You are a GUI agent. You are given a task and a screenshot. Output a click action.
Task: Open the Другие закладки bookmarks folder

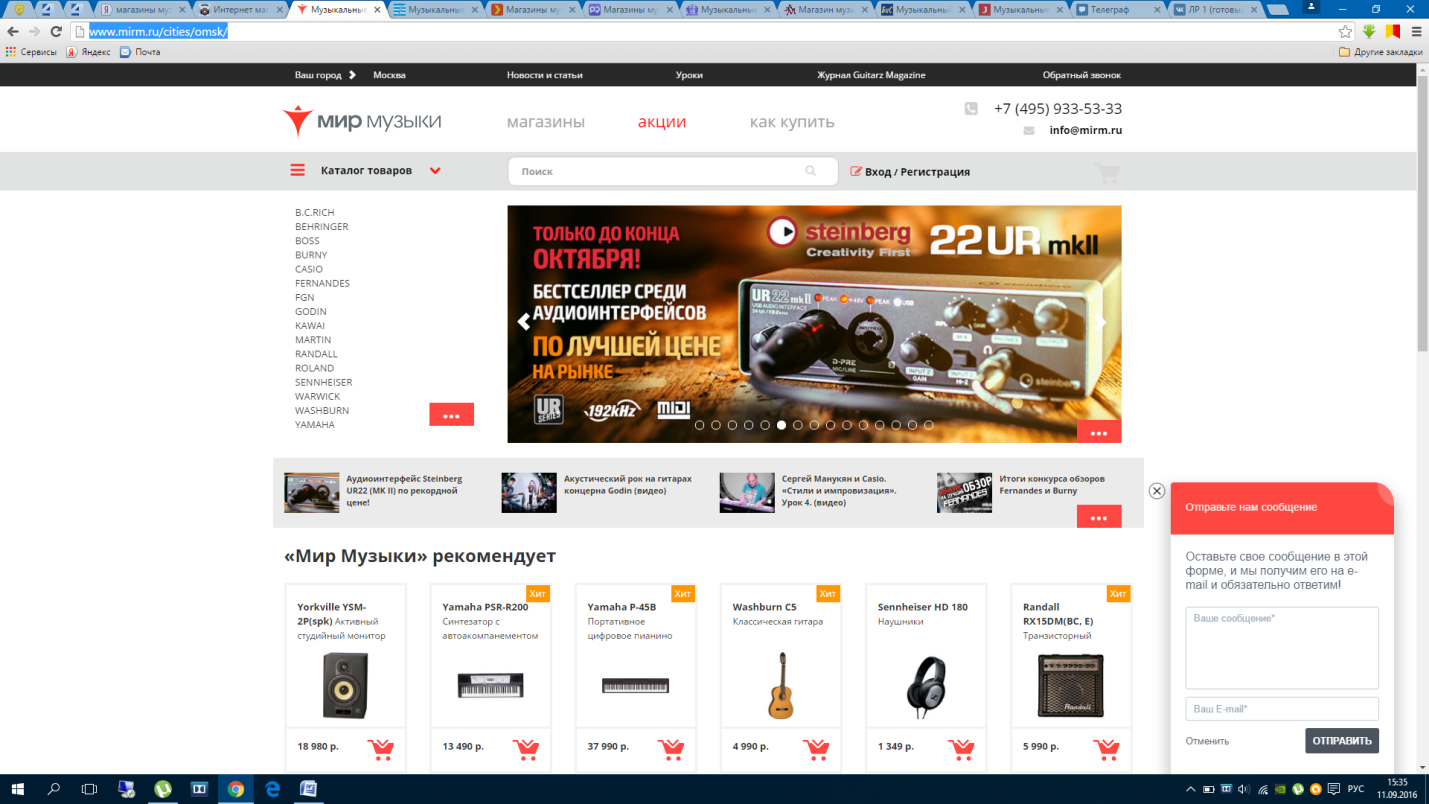coord(1380,52)
